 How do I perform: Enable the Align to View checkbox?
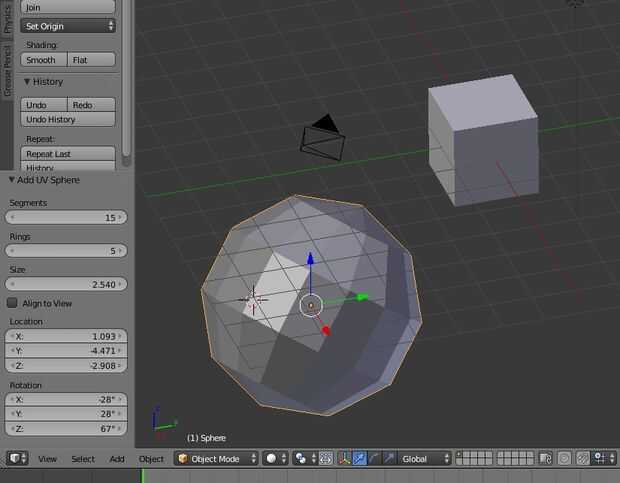[12, 303]
